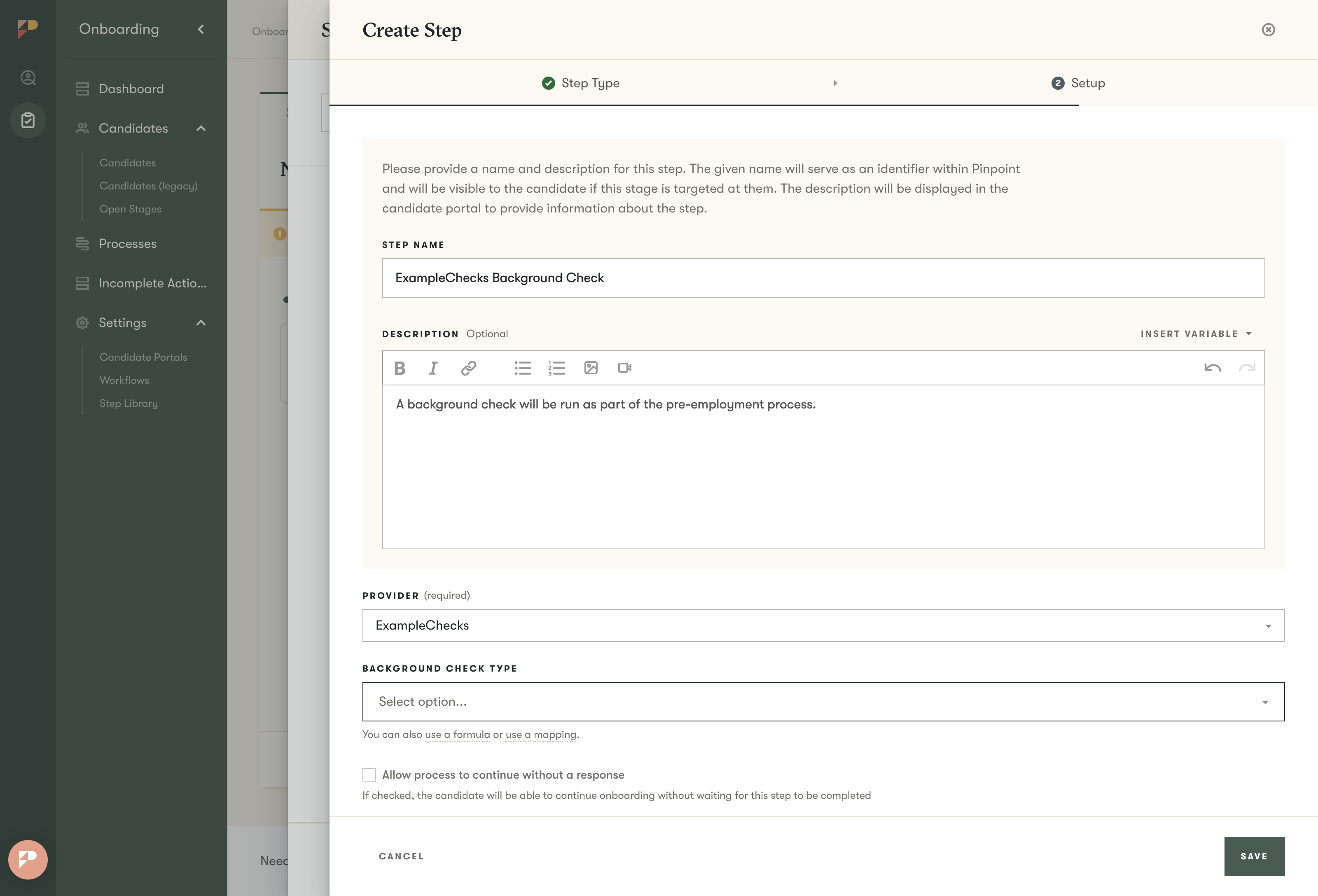Viewport: 1318px width, 896px height.
Task: Insert a video into the description
Action: point(624,368)
